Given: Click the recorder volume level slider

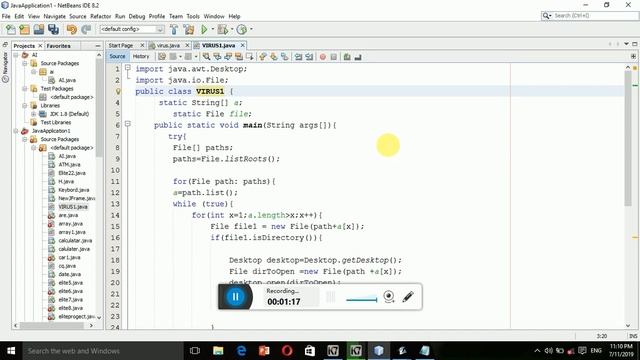Looking at the screenshot, I should click(x=362, y=300).
